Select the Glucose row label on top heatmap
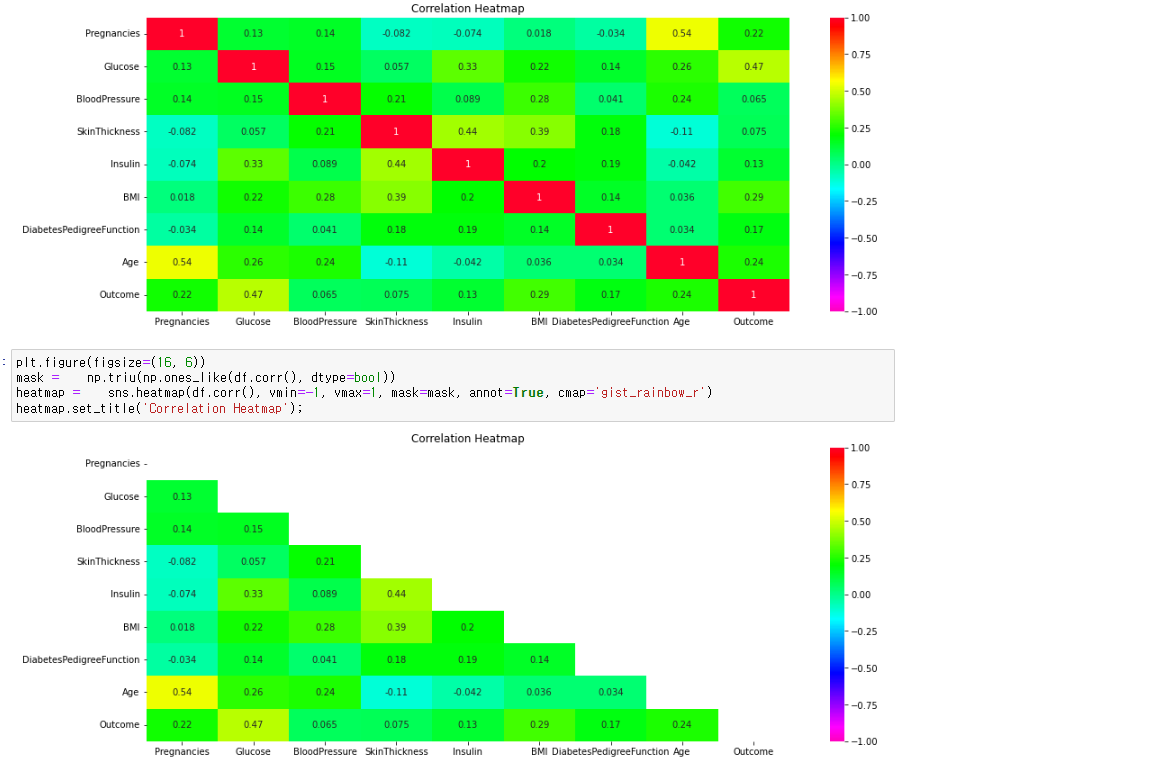The height and width of the screenshot is (769, 1152). click(120, 66)
